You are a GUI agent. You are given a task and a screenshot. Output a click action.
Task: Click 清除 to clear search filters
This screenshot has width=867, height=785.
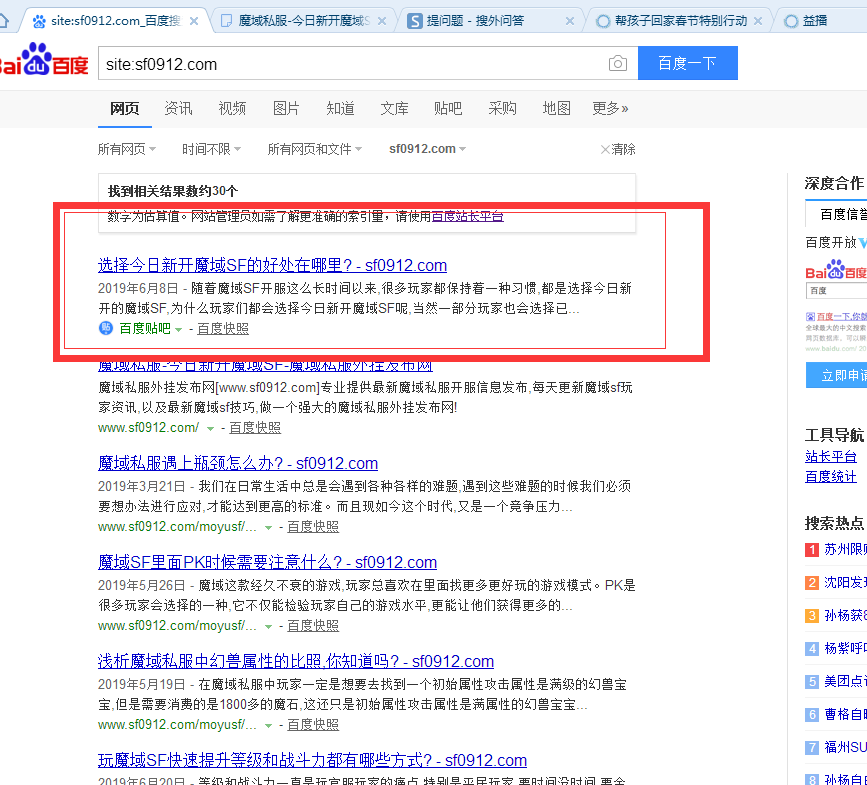[x=618, y=149]
